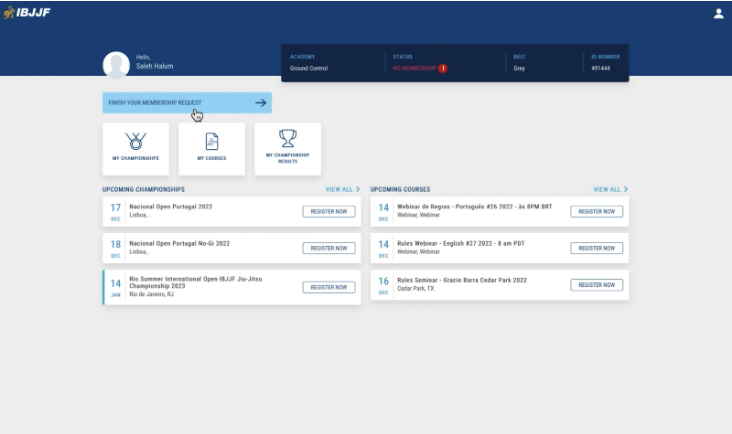Register for Rules Webinar English #27
This screenshot has height=434, width=732.
pos(597,248)
